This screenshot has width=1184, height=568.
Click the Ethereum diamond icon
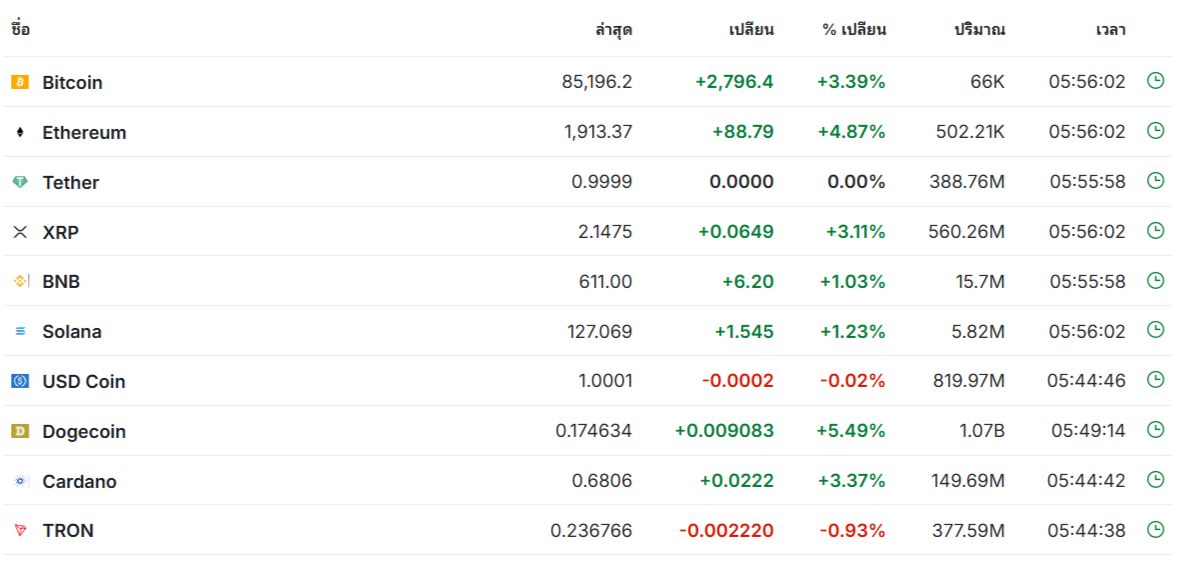20,132
